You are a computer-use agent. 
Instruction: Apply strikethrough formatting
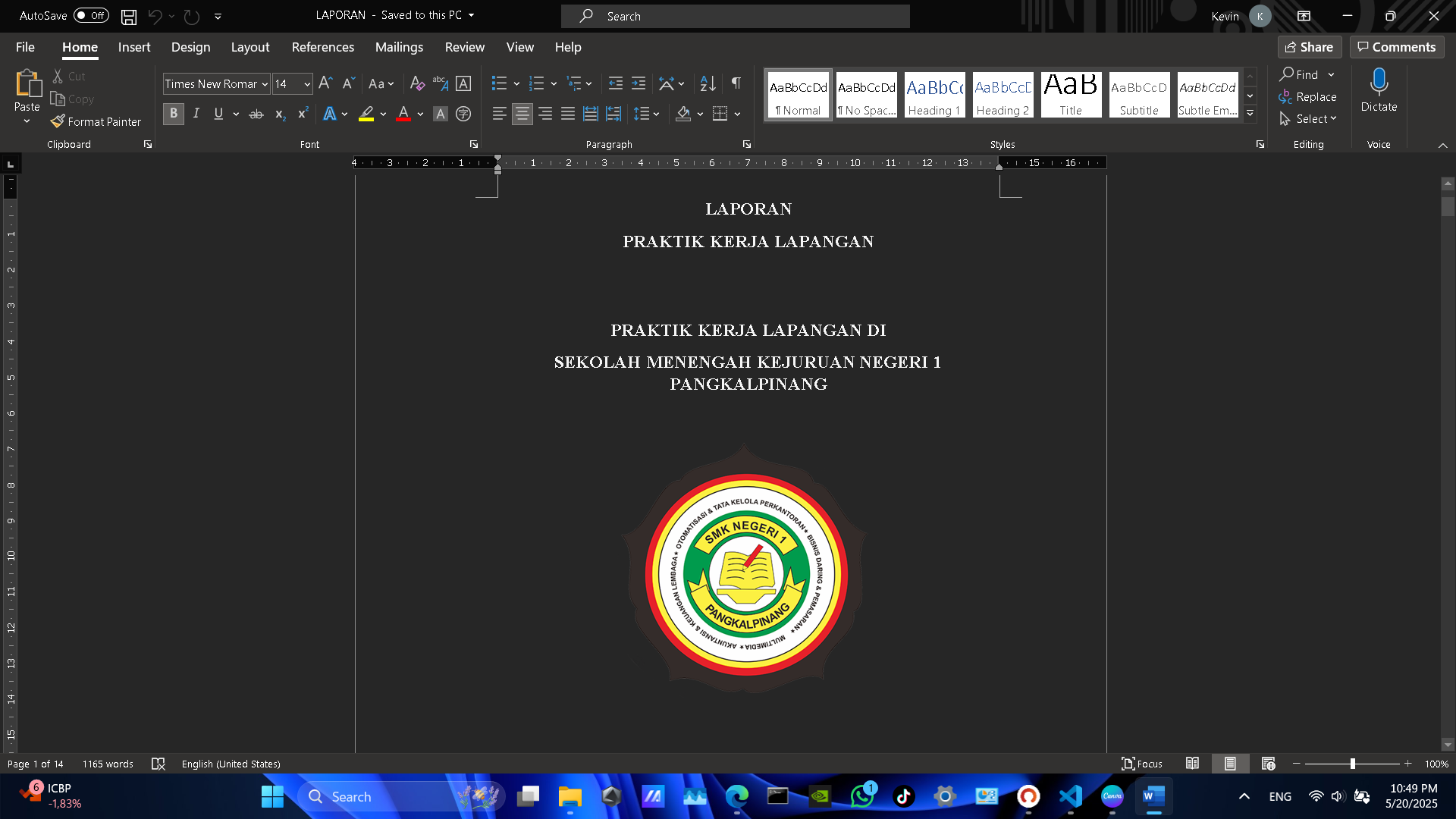[x=256, y=114]
